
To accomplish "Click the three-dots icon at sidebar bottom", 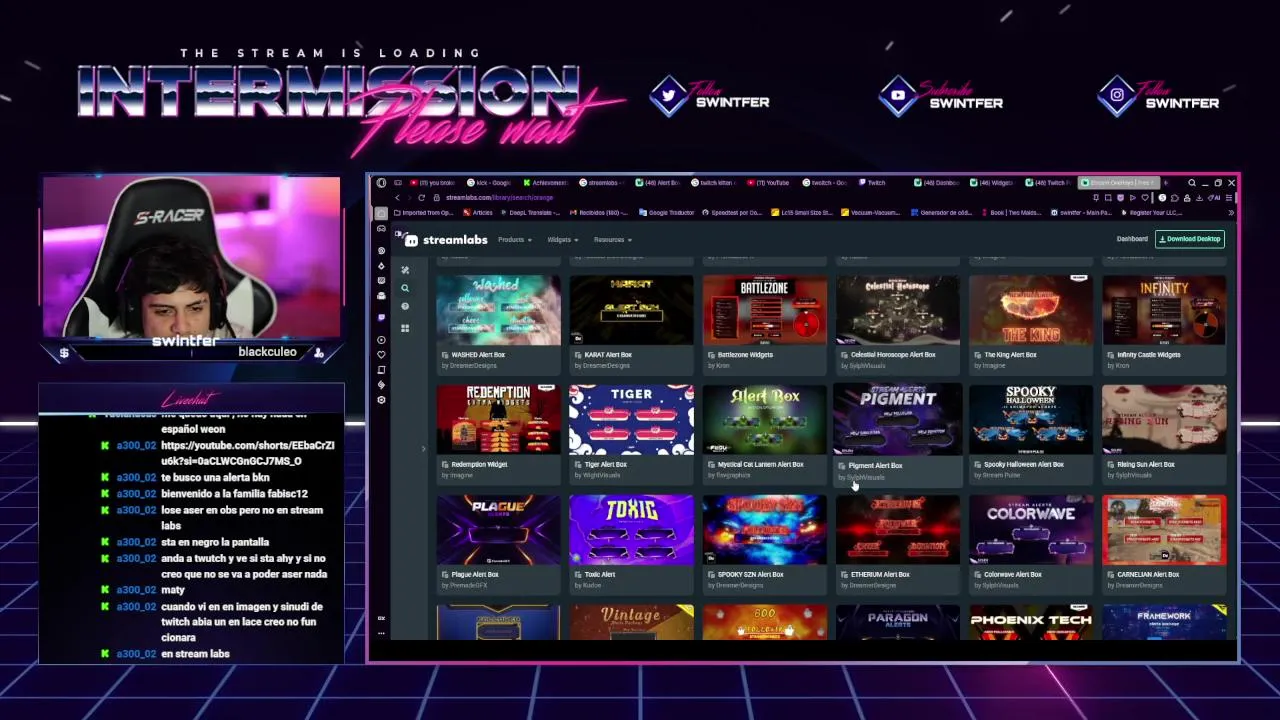I will (x=381, y=632).
